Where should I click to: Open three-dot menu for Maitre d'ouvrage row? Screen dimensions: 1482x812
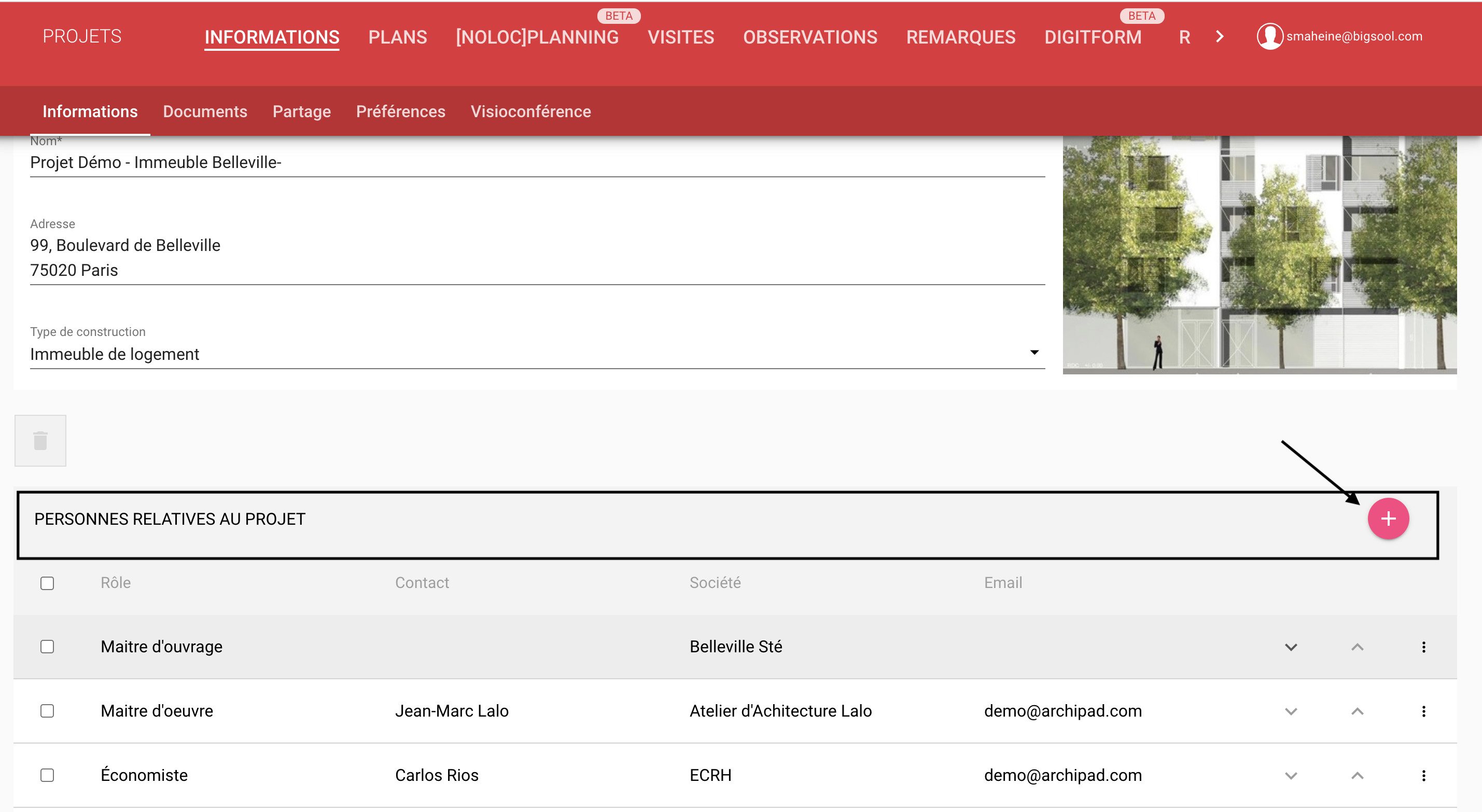point(1423,647)
